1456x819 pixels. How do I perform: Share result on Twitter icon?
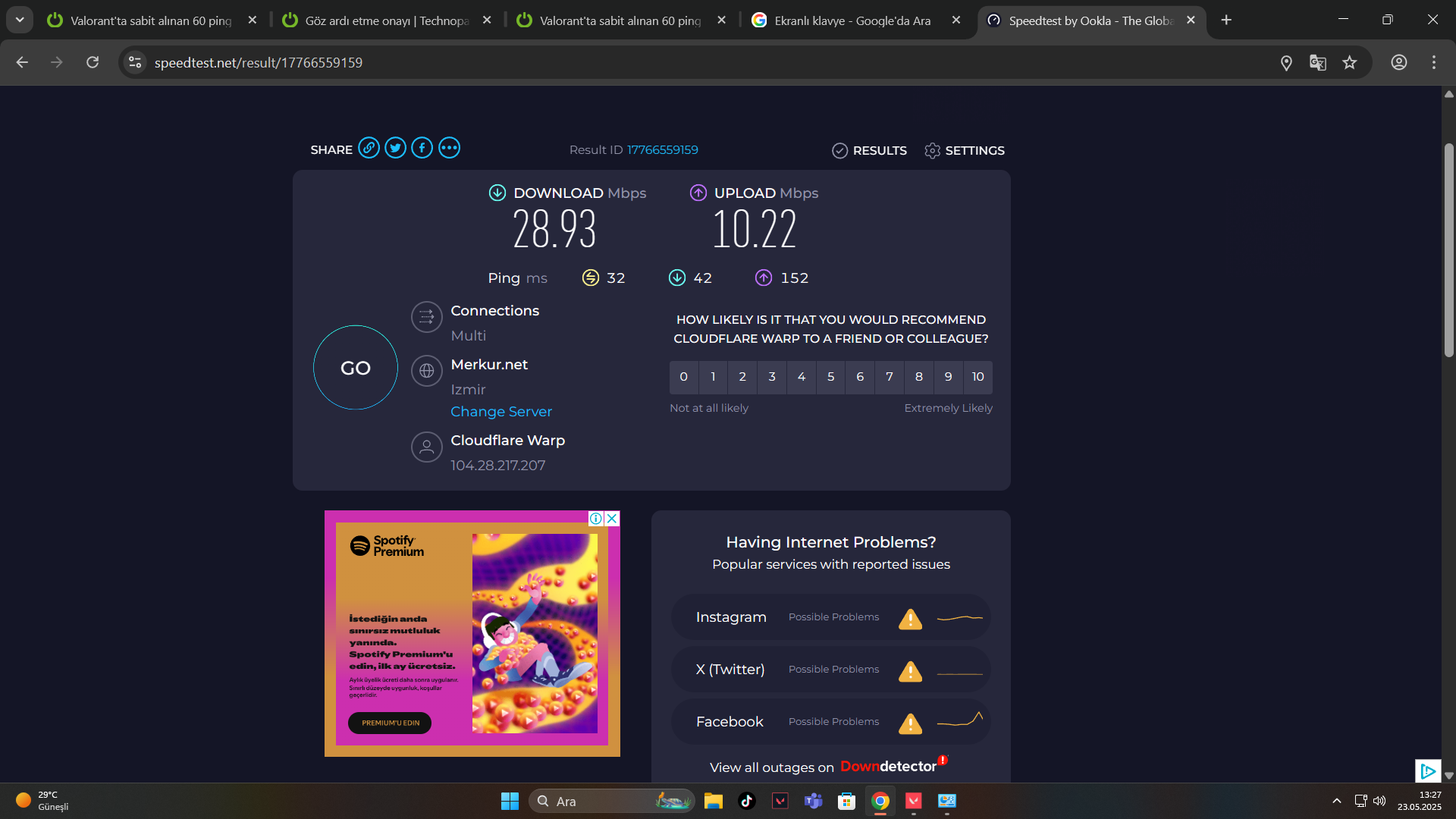click(x=395, y=148)
